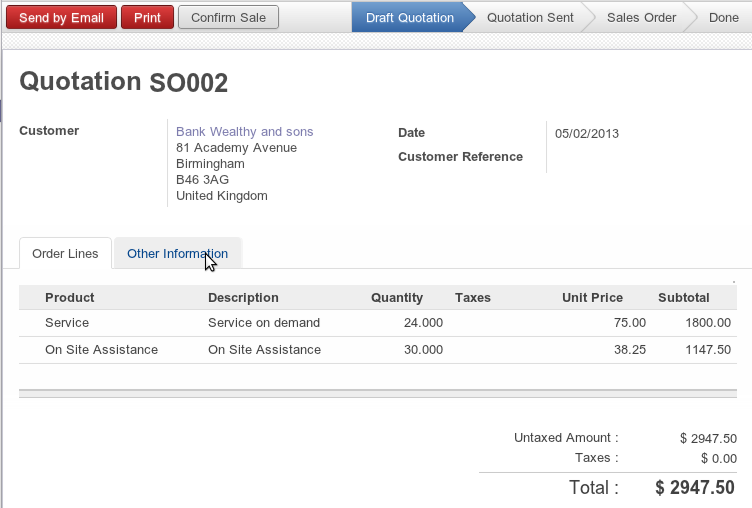752x508 pixels.
Task: Click the Description column header
Action: 243,298
